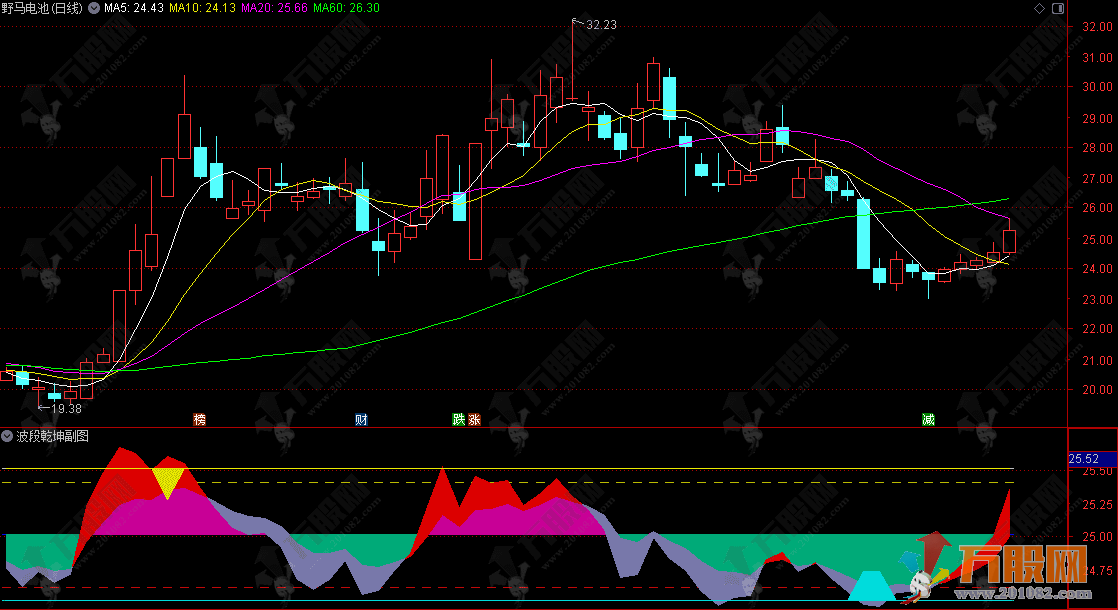Click the candlestick with 32.23 high

point(573,61)
